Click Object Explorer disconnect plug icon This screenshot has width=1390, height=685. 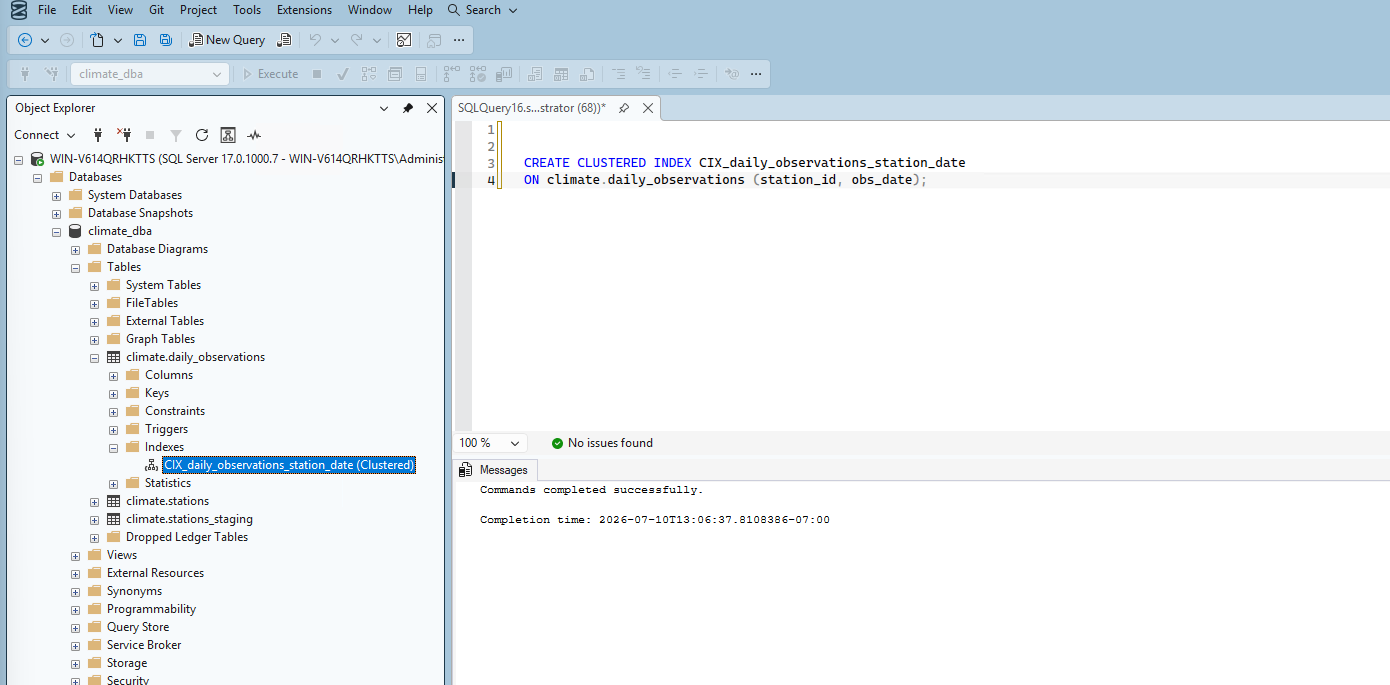pos(124,135)
